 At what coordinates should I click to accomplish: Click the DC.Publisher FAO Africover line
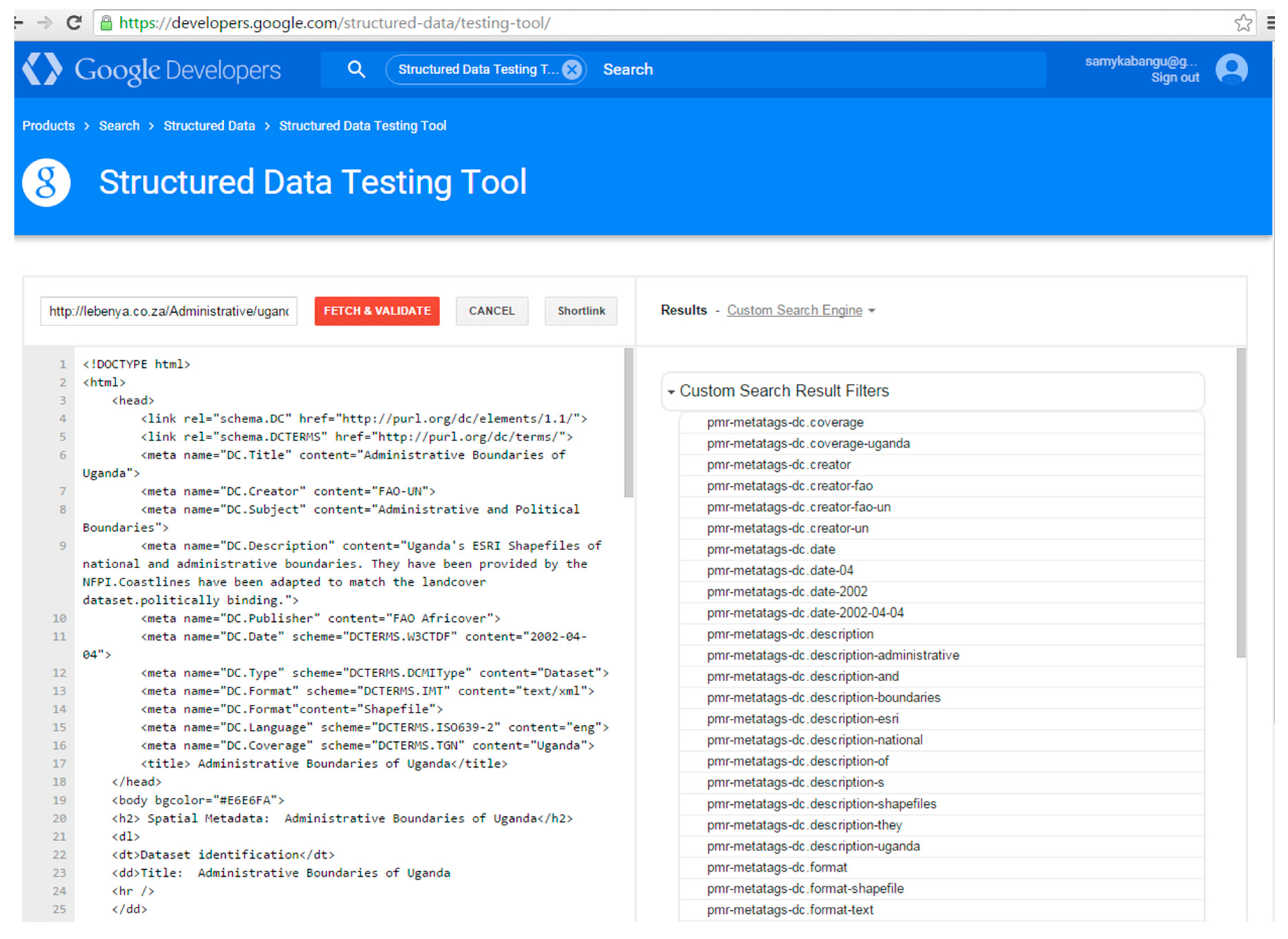[321, 619]
